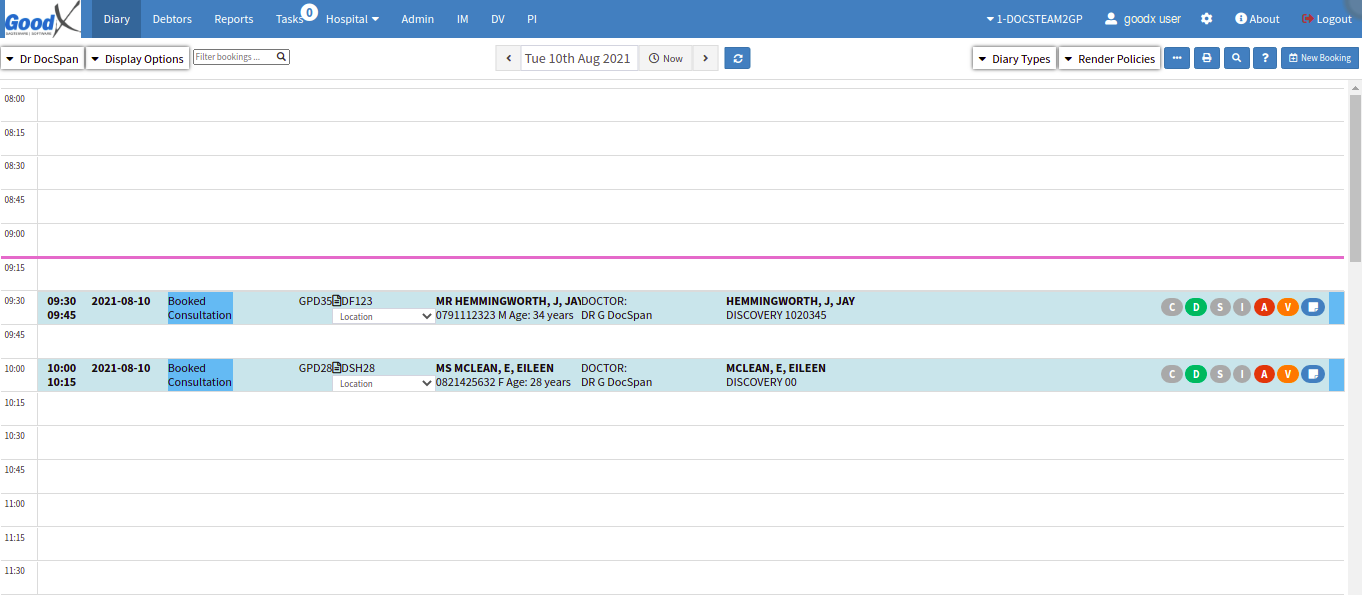This screenshot has height=595, width=1362.
Task: Click document icon beside DSH28
Action: 337,368
